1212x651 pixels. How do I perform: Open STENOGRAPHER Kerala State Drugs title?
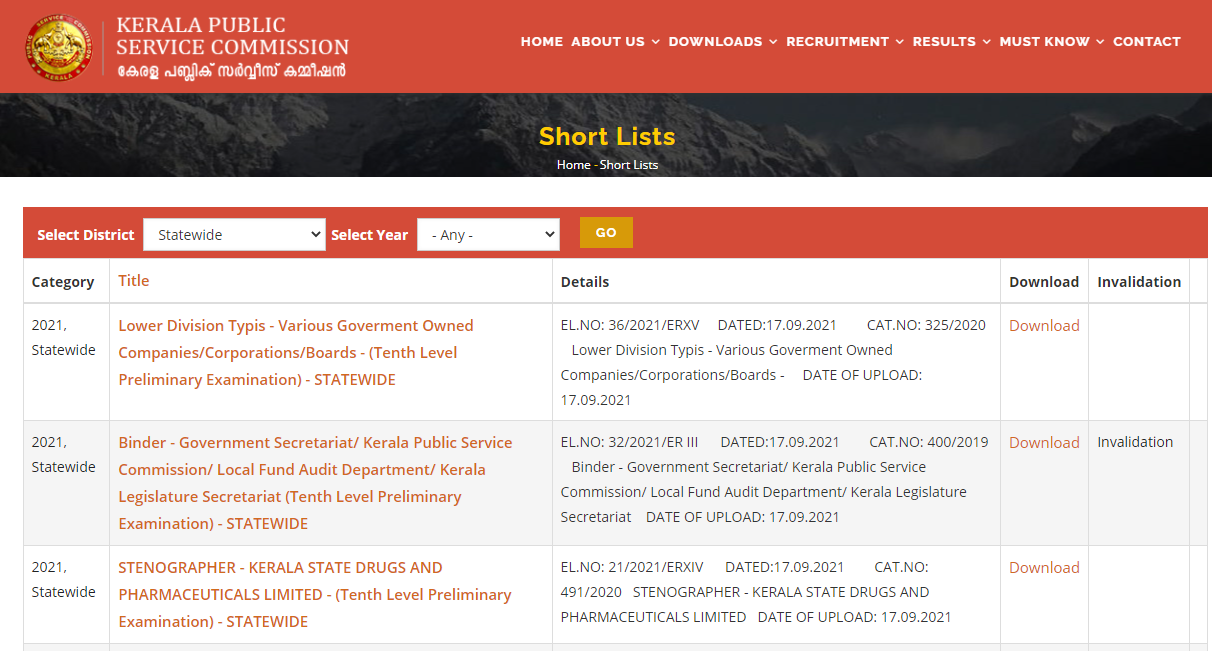coord(314,594)
